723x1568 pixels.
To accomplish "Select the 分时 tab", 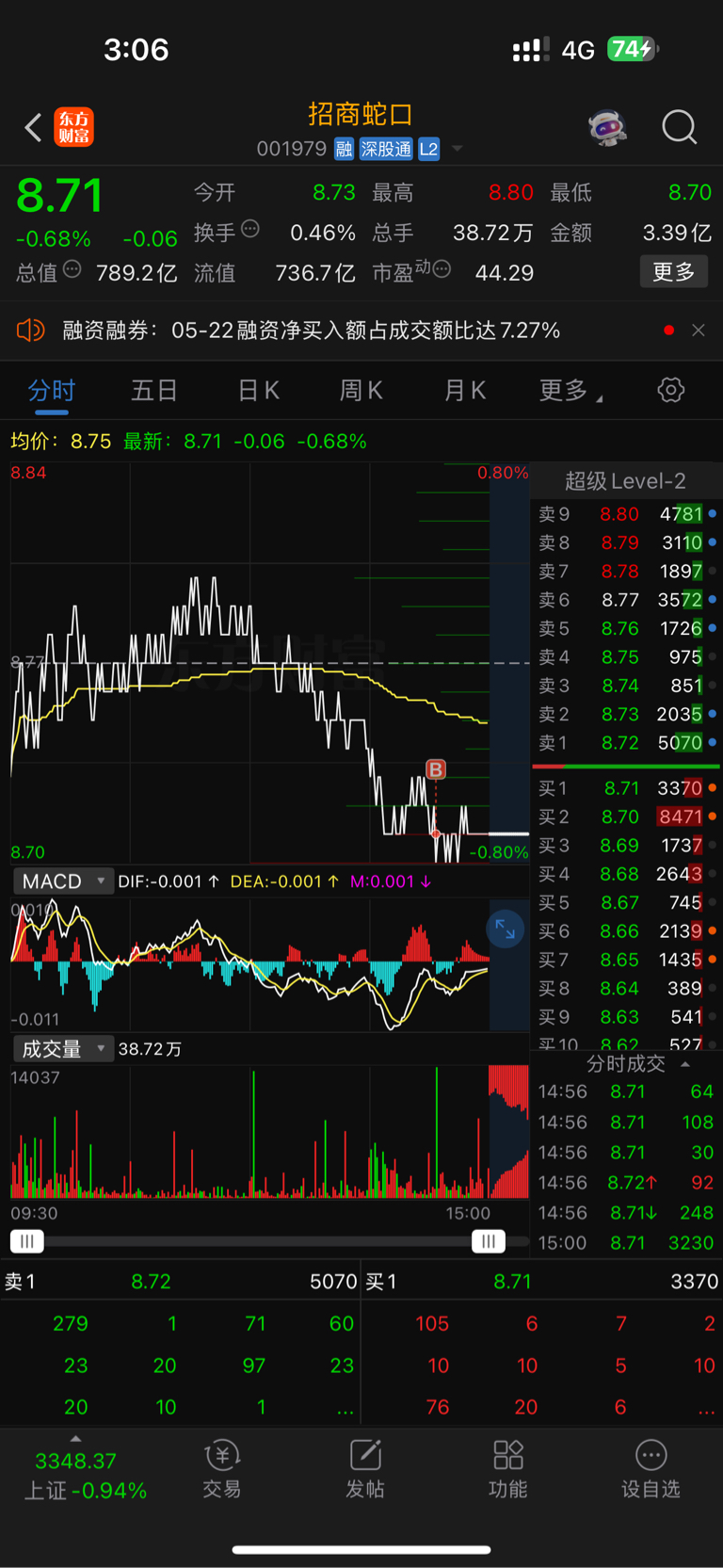I will coord(52,390).
